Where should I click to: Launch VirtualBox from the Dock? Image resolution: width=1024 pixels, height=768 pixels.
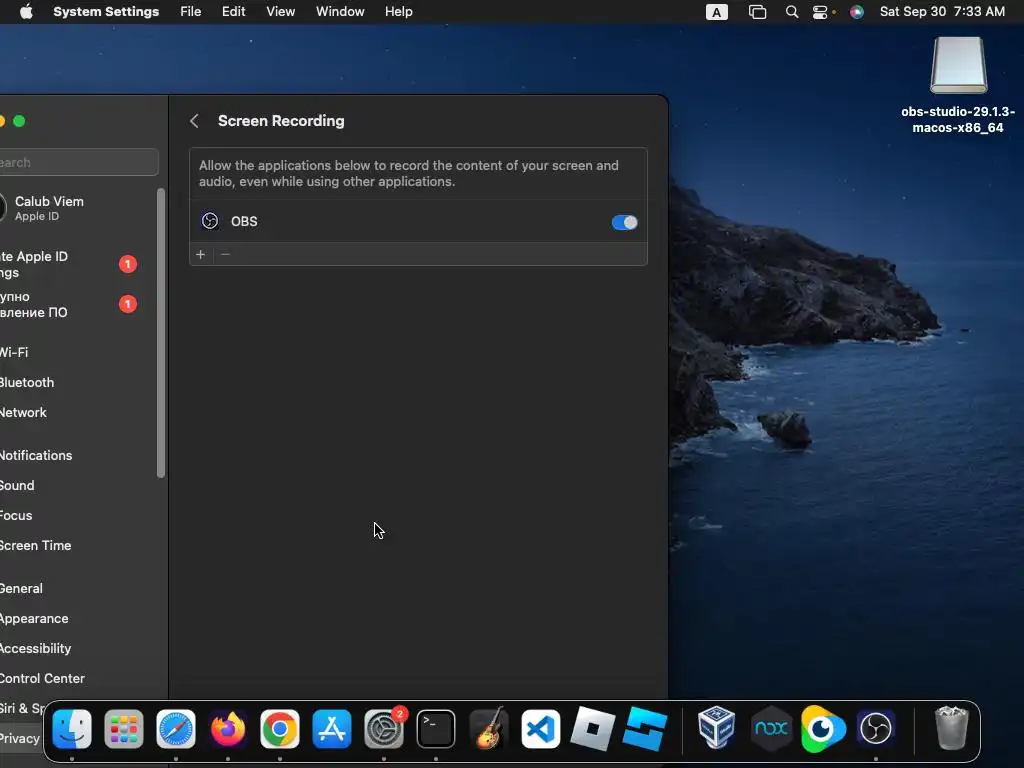point(716,727)
